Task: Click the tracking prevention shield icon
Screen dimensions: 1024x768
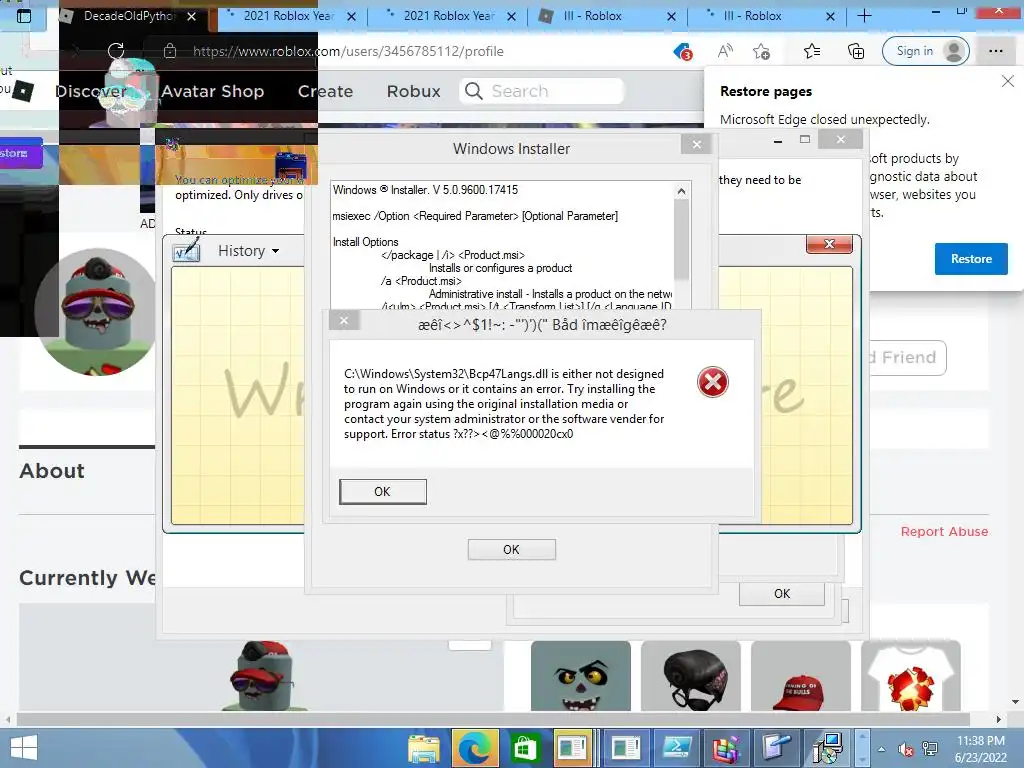Action: (x=682, y=51)
